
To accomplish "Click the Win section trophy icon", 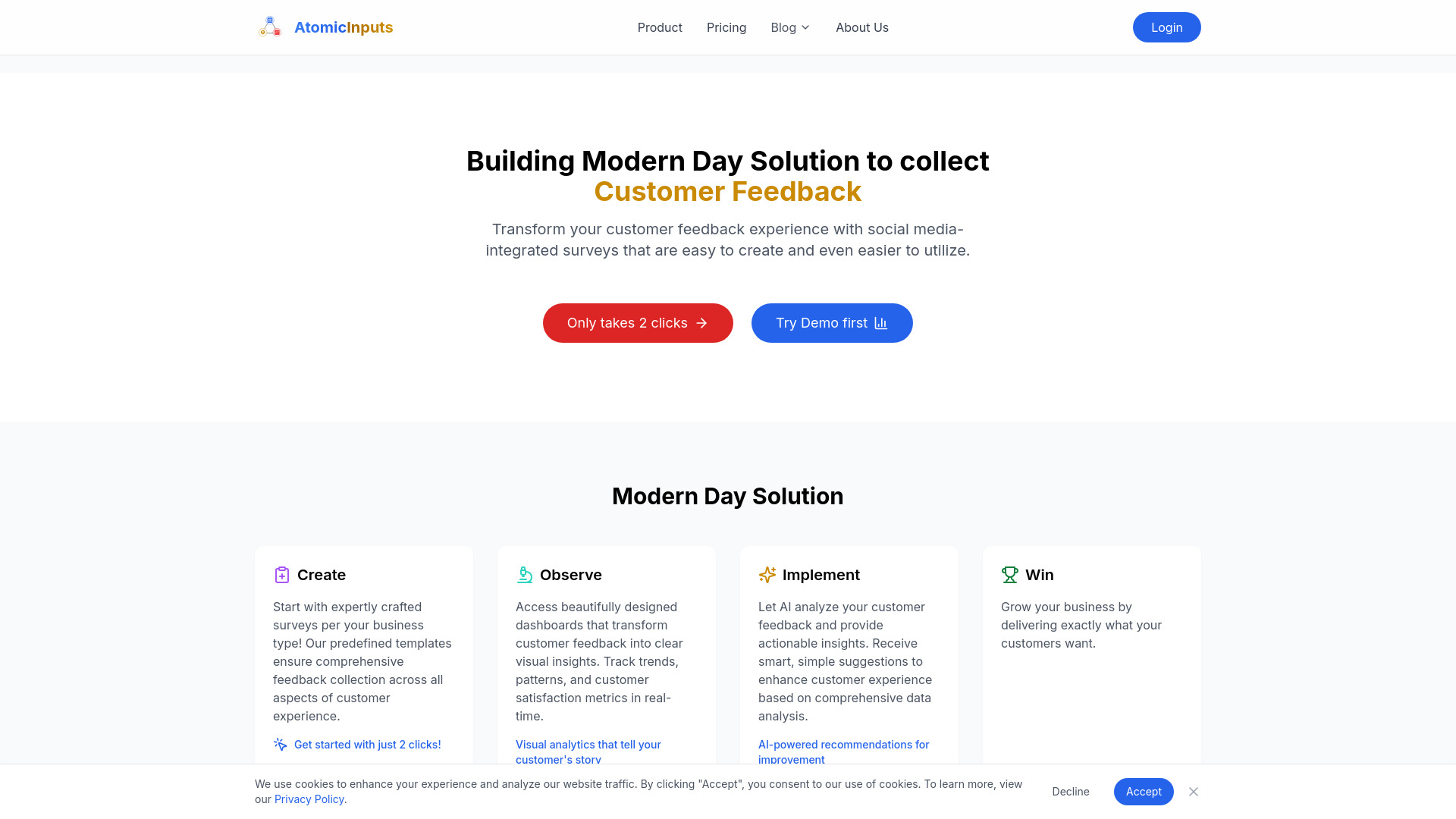I will pyautogui.click(x=1010, y=573).
